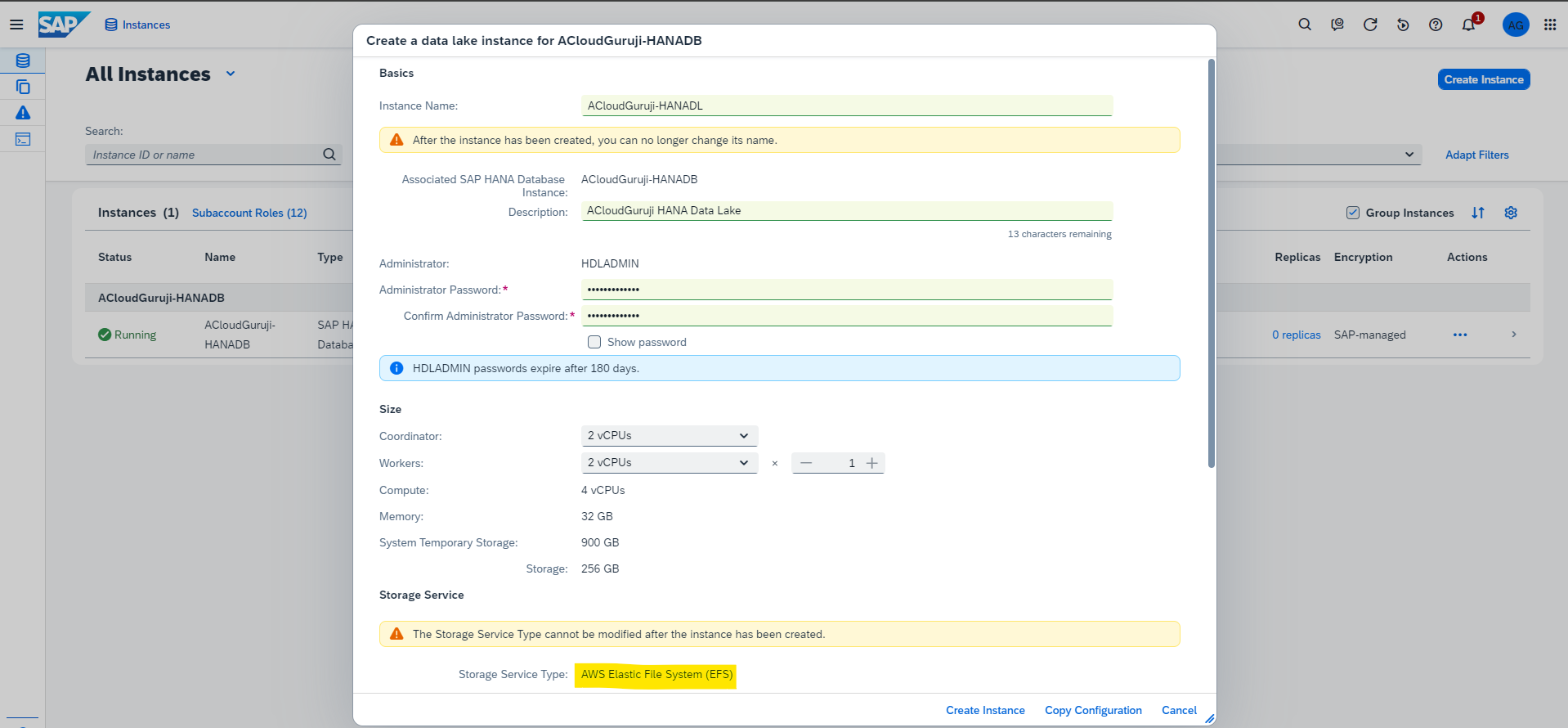Click the sort instances icon
Image resolution: width=1568 pixels, height=728 pixels.
click(x=1478, y=213)
